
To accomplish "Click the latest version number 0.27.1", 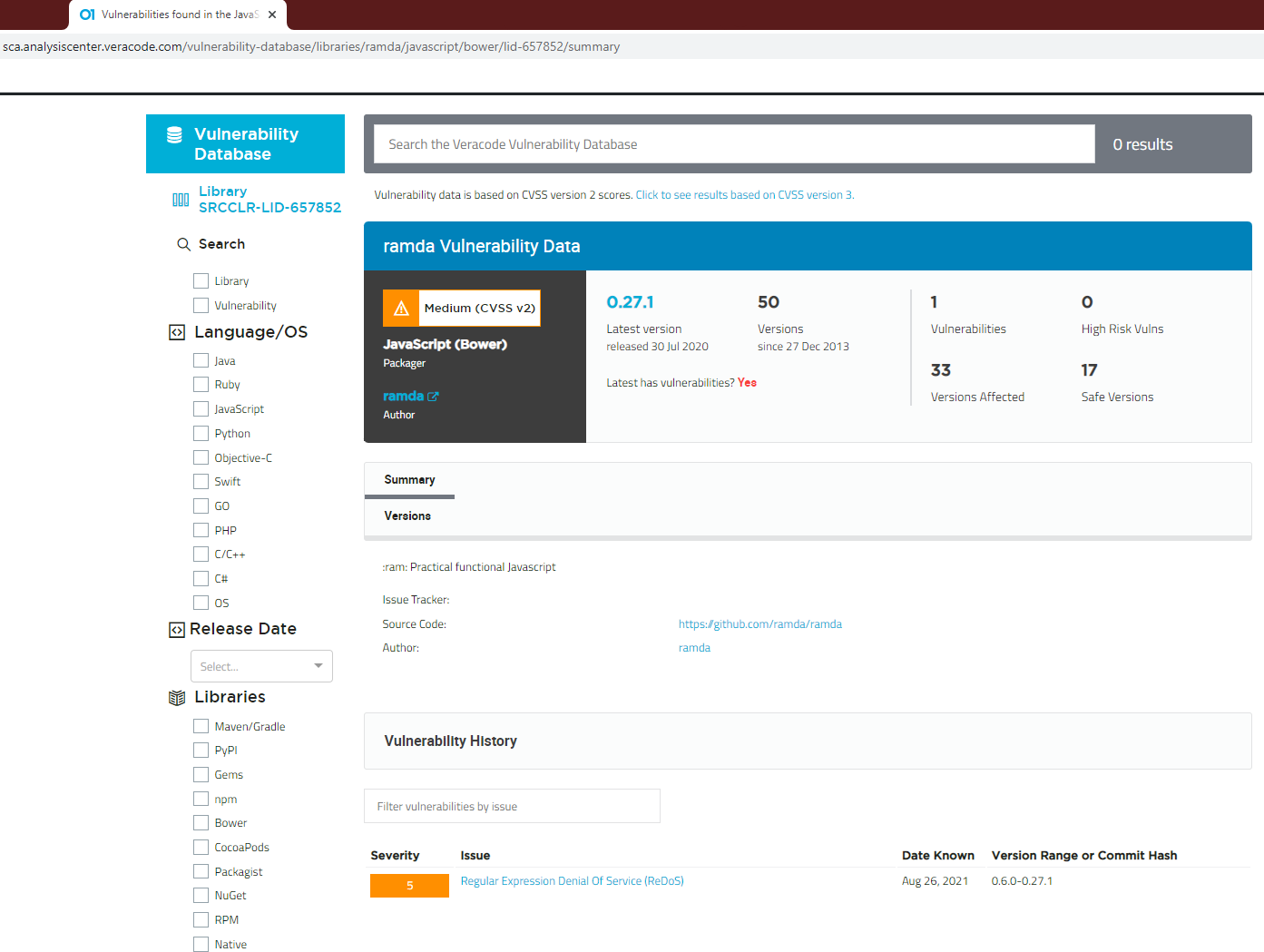I will tap(630, 302).
